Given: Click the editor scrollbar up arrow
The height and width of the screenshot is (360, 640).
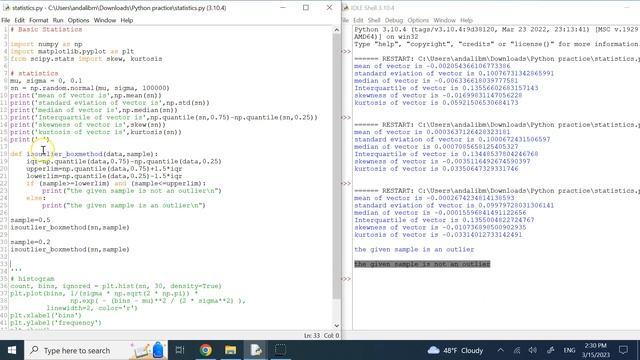Looking at the screenshot, I should coord(337,30).
